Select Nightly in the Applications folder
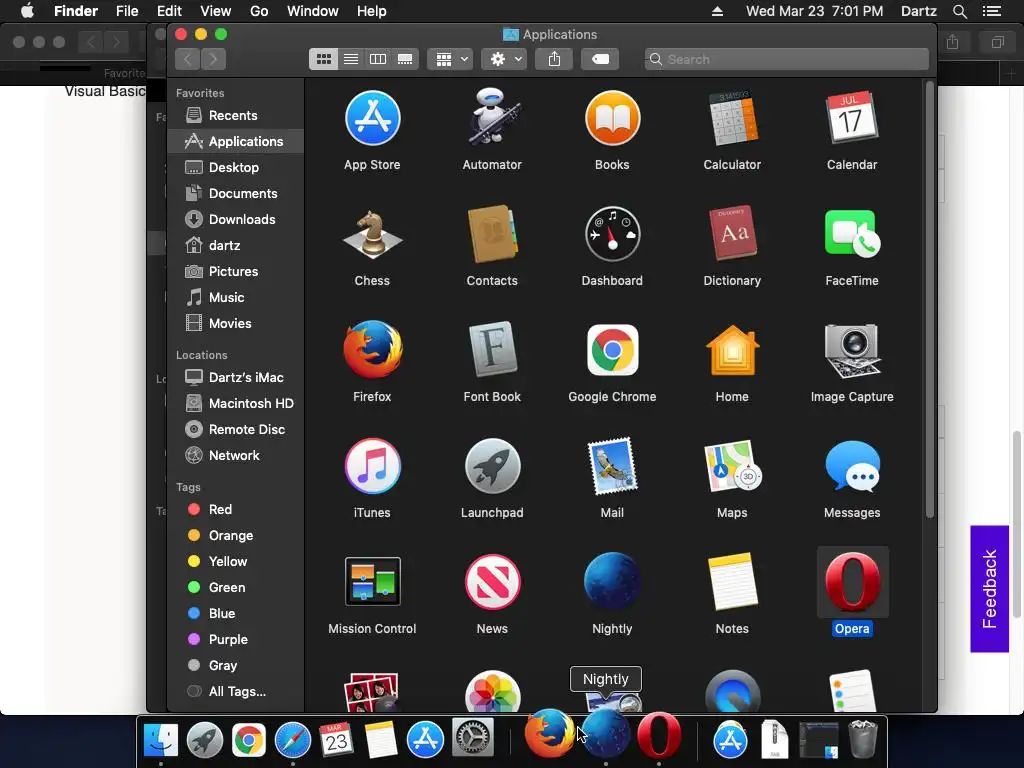1024x768 pixels. pos(612,582)
